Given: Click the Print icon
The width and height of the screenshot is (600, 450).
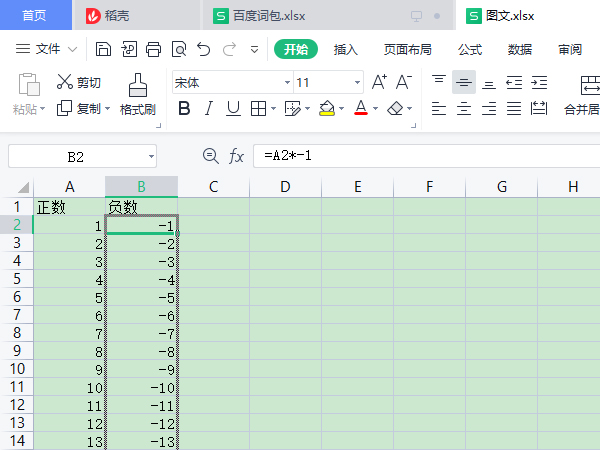Looking at the screenshot, I should tap(153, 49).
